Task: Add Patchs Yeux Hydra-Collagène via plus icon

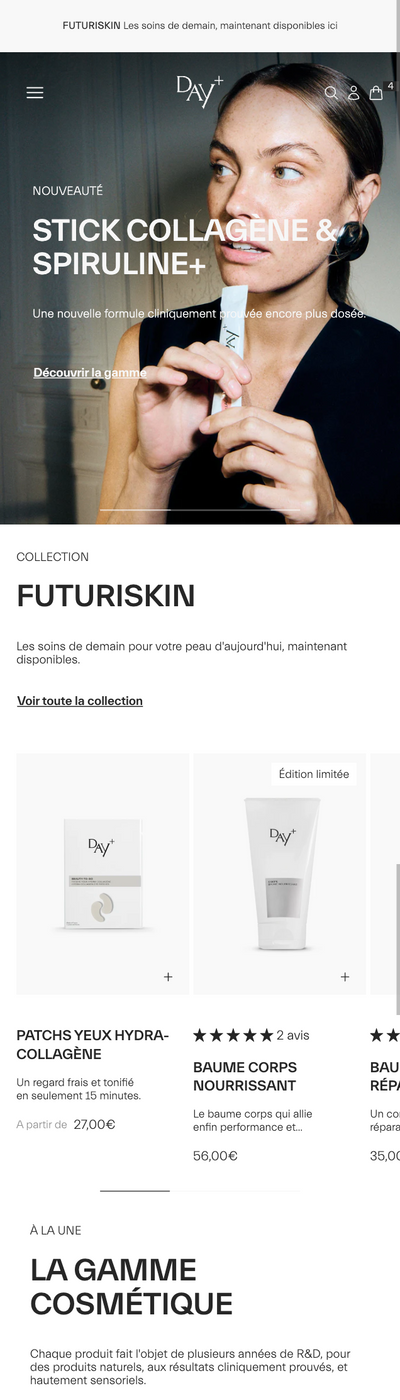Action: [x=168, y=977]
